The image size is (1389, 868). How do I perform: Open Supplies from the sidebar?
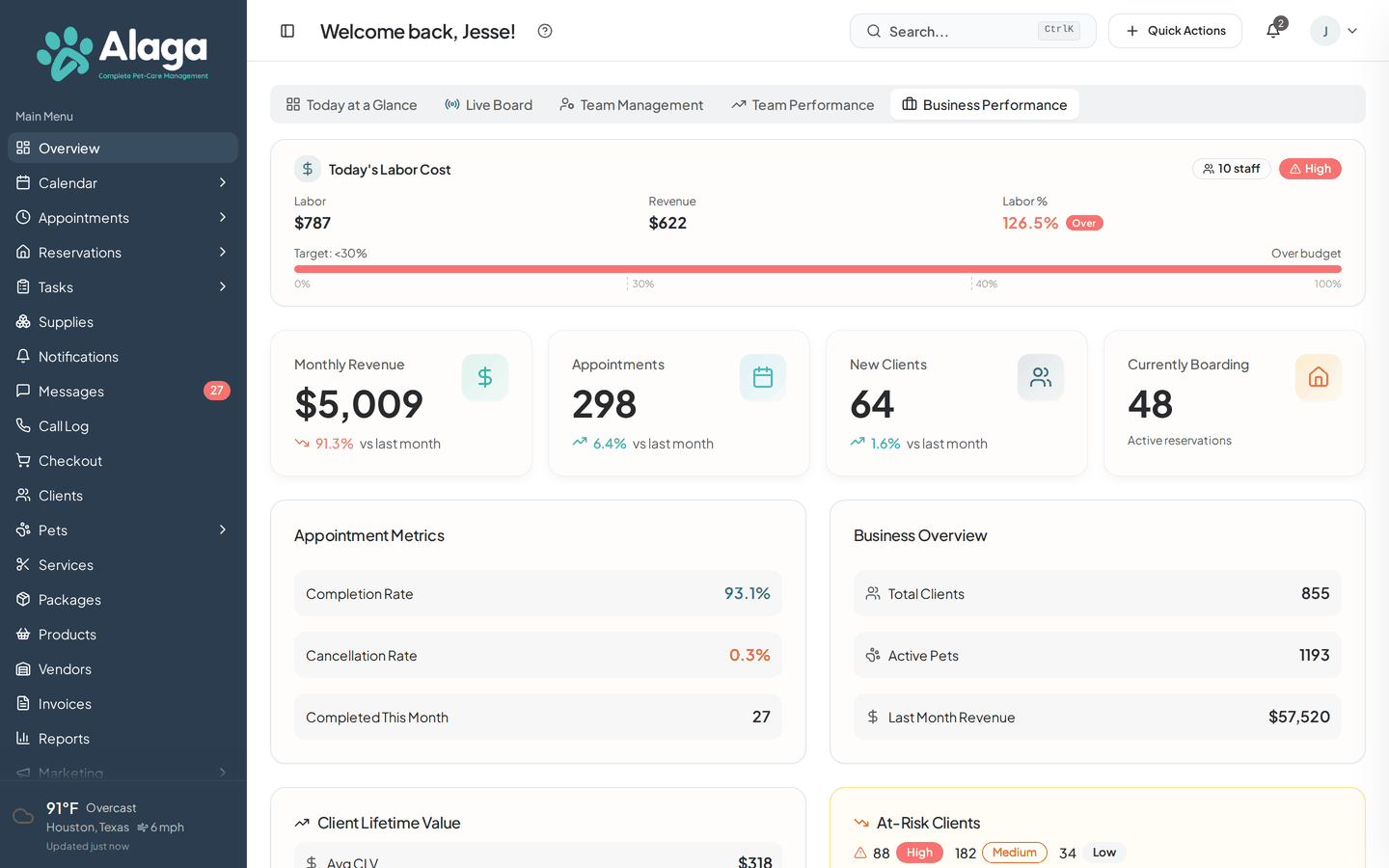(123, 322)
